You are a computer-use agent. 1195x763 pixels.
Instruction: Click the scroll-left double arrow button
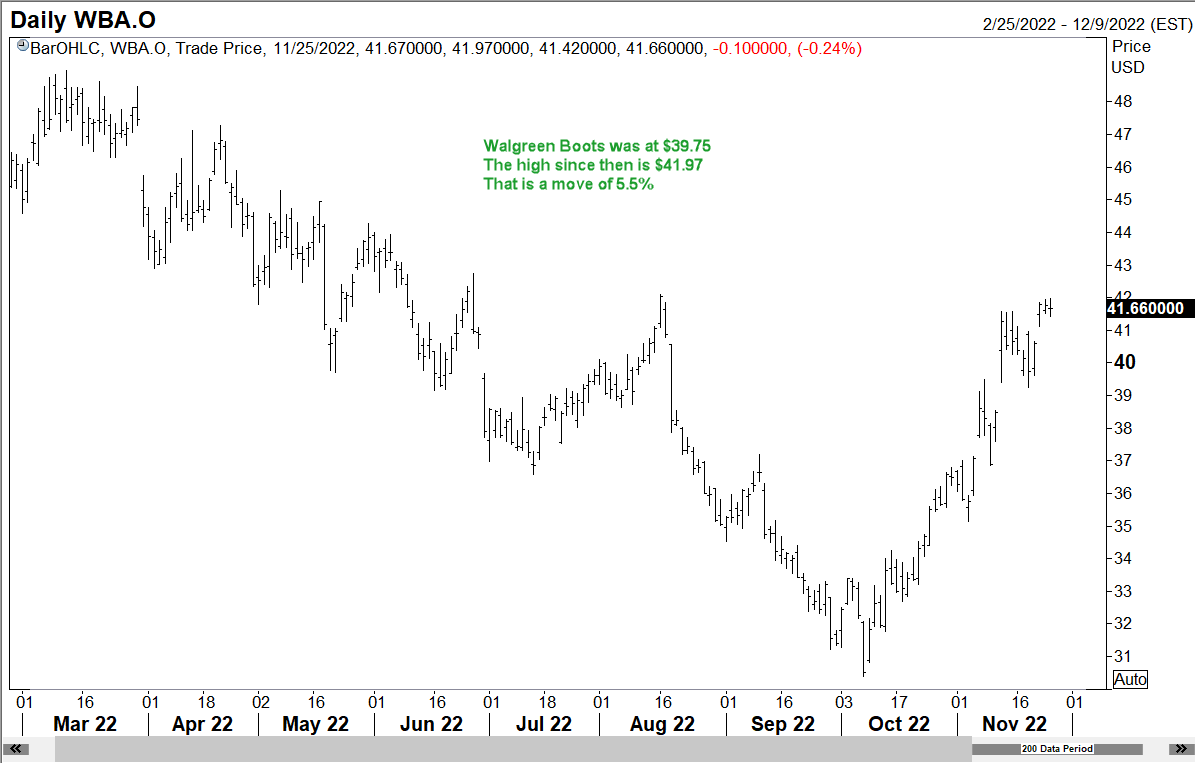click(x=15, y=749)
